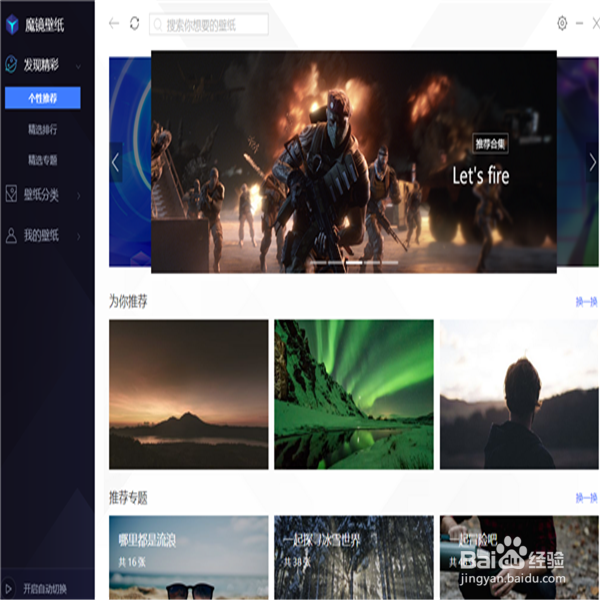Open the man silhouette wallpaper

519,395
